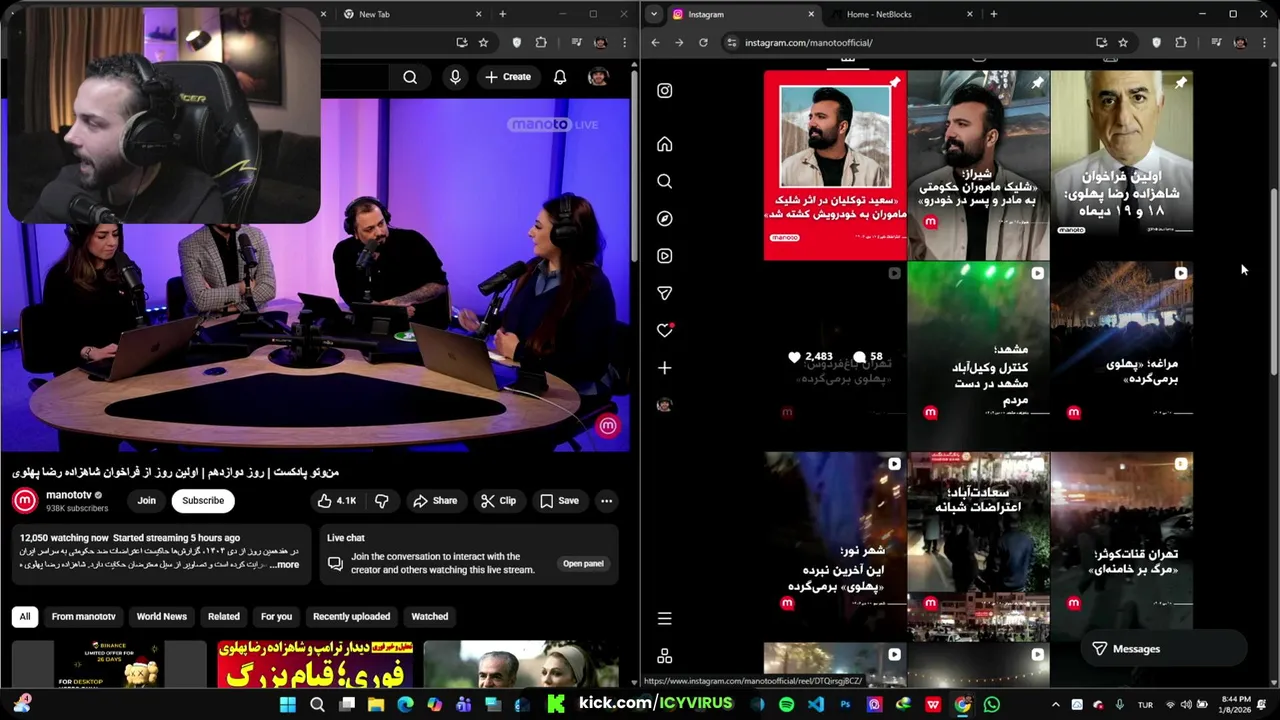Show hidden system tray icons chevron
This screenshot has width=1280, height=720.
1055,705
